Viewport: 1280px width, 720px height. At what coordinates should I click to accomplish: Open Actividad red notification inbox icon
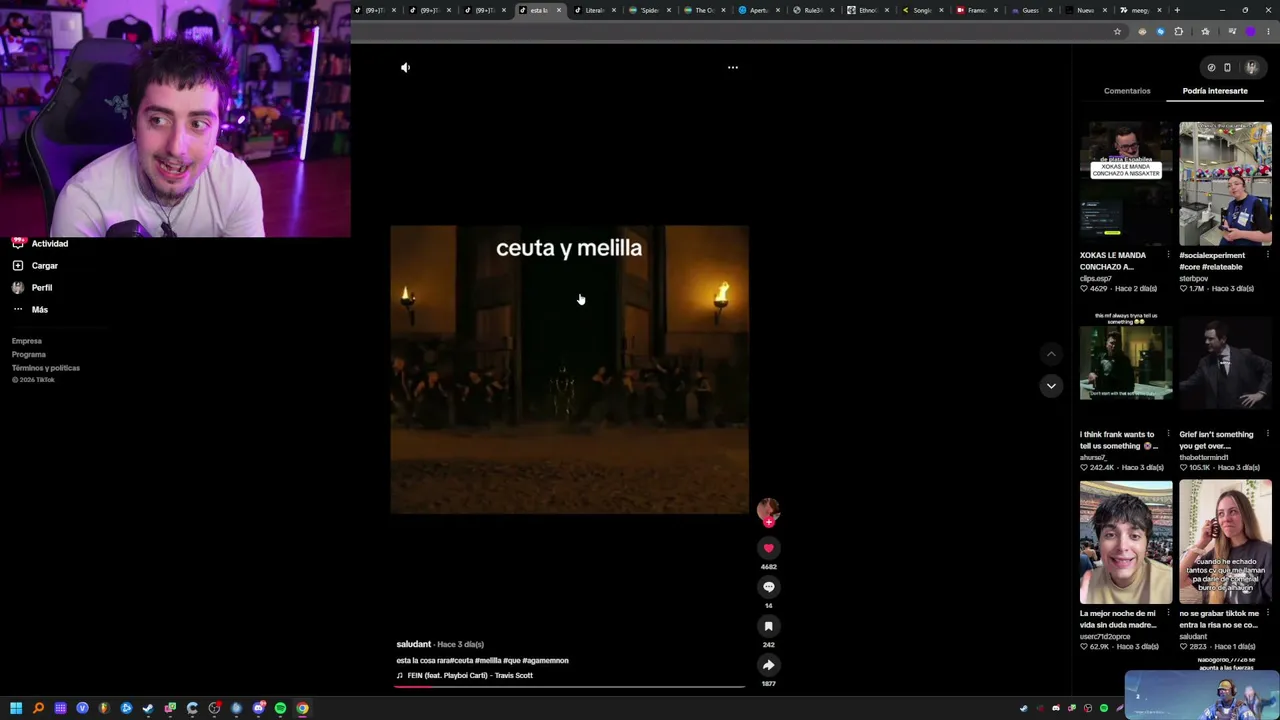[18, 243]
